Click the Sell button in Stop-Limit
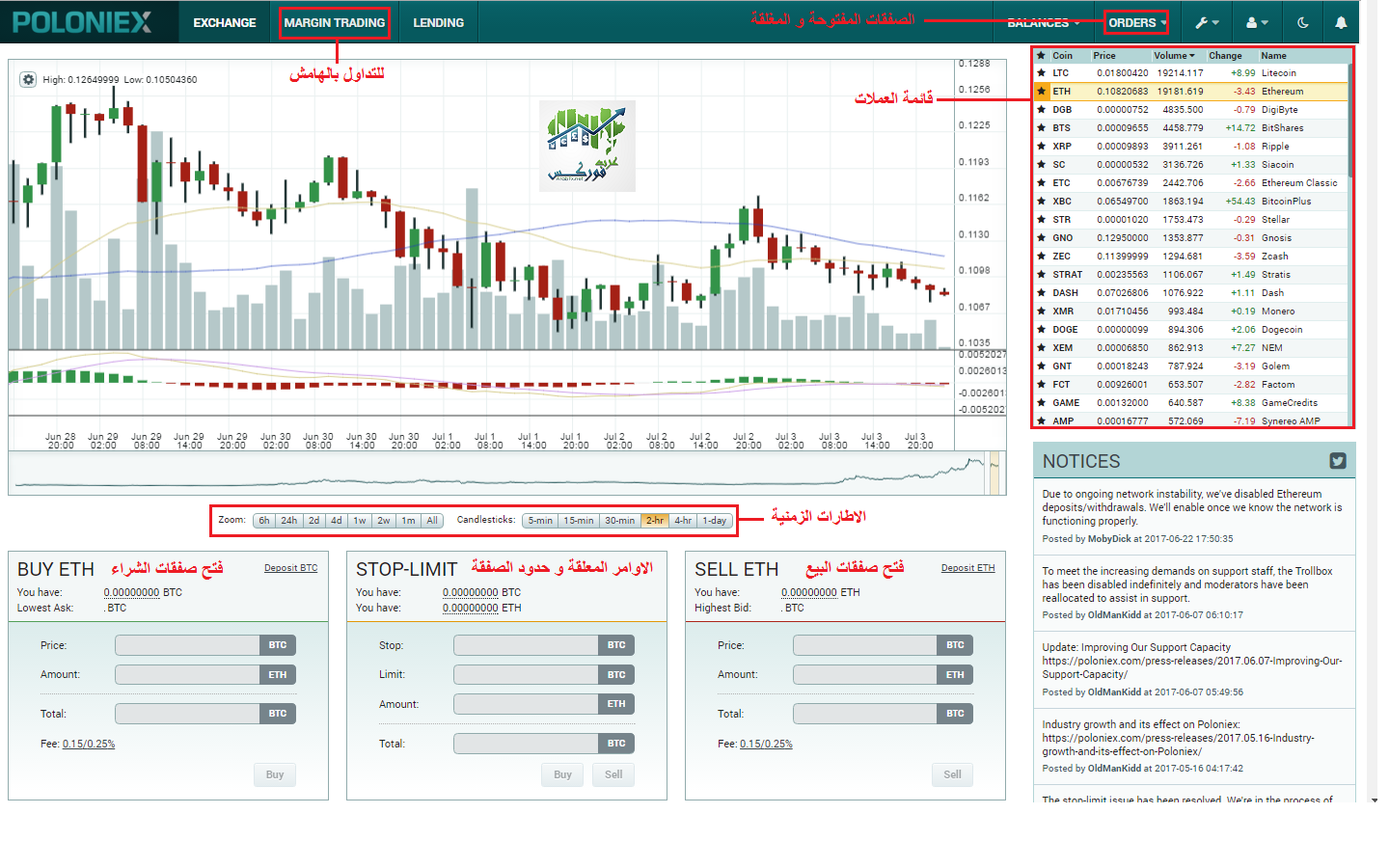The image size is (1389, 868). (x=613, y=774)
